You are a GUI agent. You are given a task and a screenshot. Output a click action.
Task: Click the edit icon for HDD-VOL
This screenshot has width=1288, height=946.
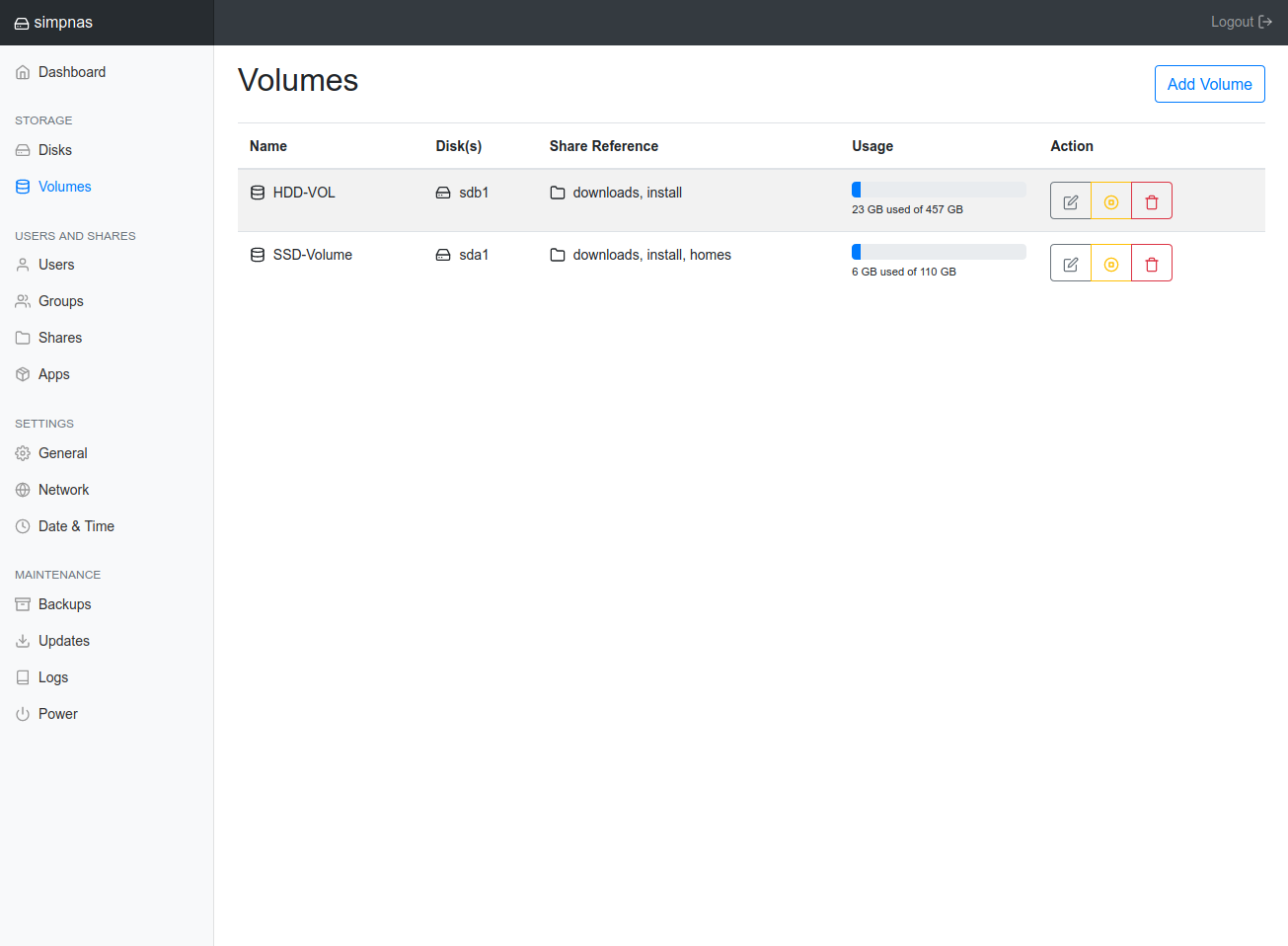coord(1070,201)
